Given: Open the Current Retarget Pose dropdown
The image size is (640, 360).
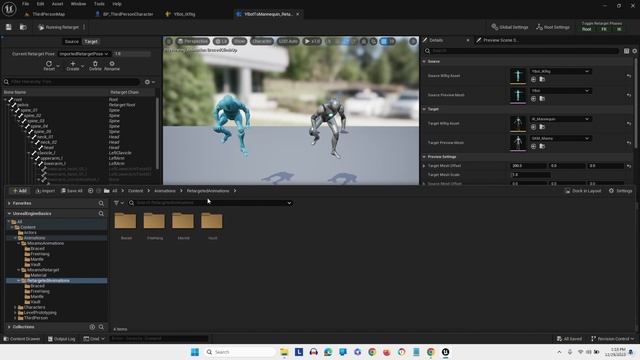Looking at the screenshot, I should pyautogui.click(x=84, y=54).
